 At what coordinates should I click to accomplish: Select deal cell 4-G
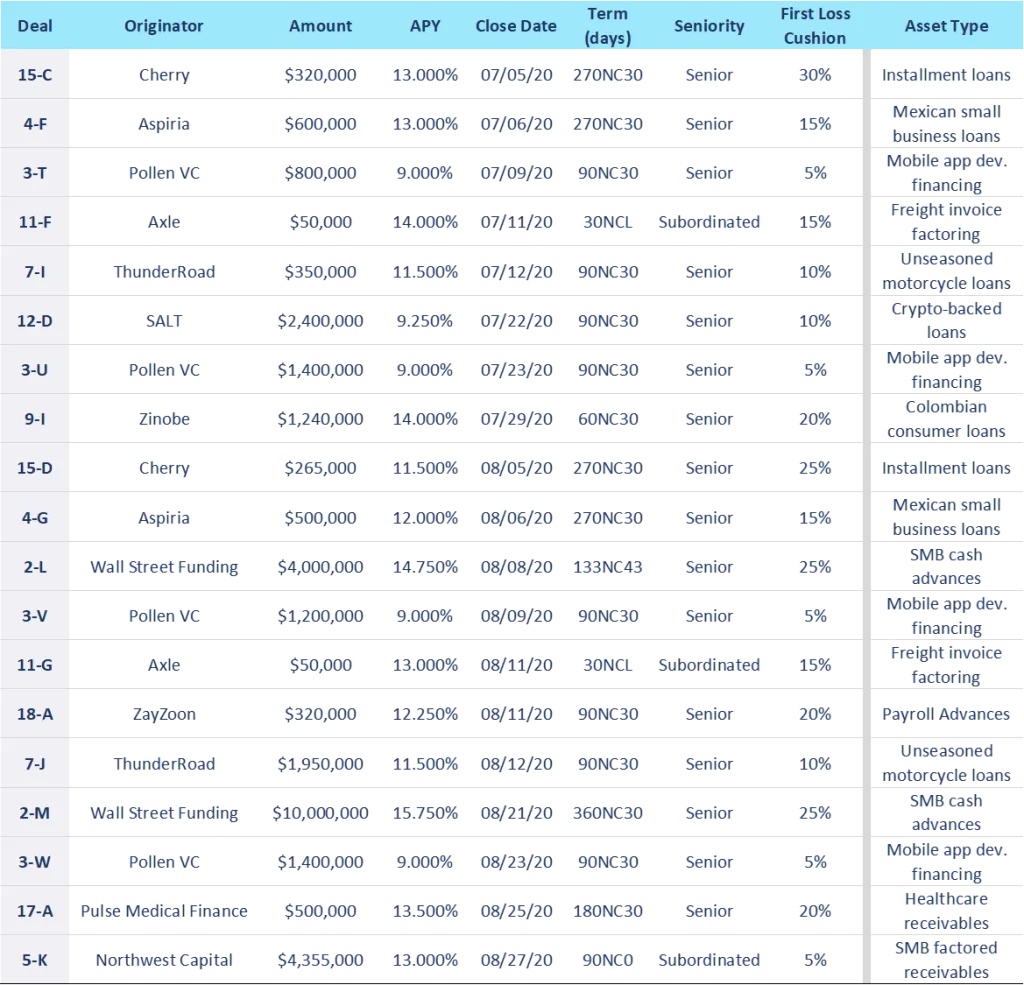(x=35, y=517)
